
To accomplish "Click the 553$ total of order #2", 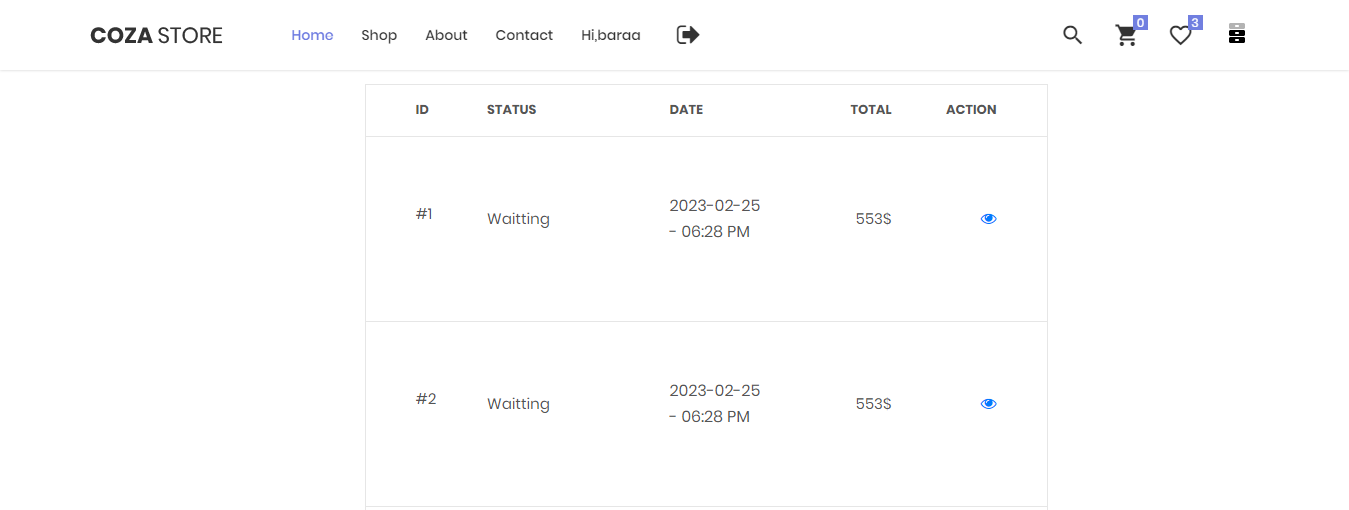I will pyautogui.click(x=873, y=404).
